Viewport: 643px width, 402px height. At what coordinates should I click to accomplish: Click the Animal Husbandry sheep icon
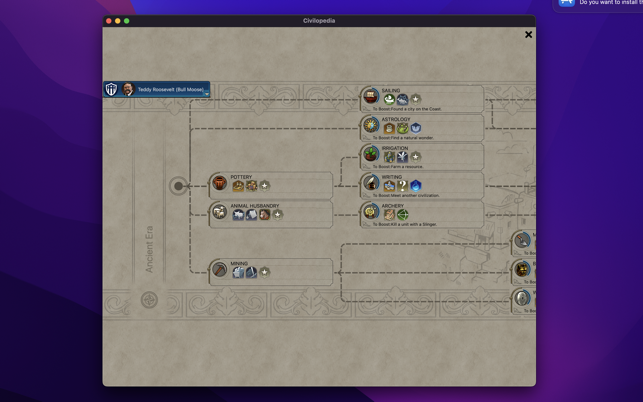(x=219, y=212)
